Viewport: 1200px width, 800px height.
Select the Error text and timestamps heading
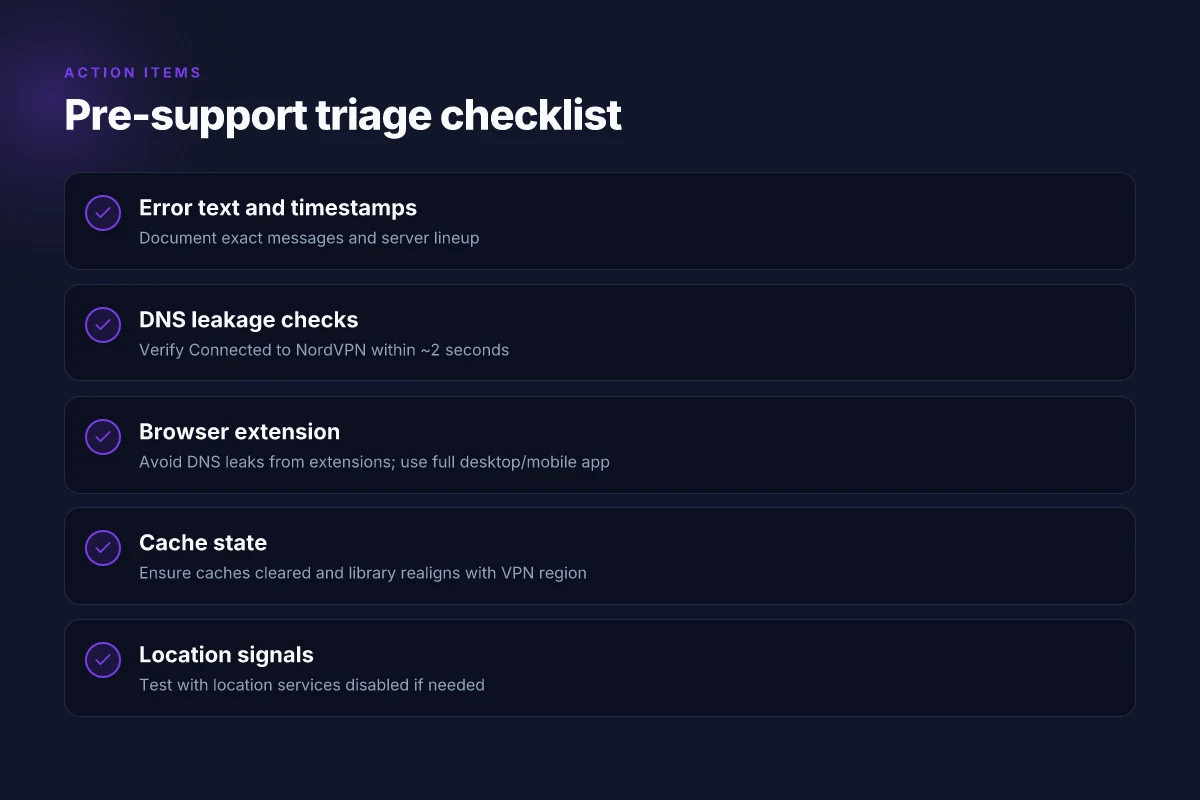click(278, 208)
